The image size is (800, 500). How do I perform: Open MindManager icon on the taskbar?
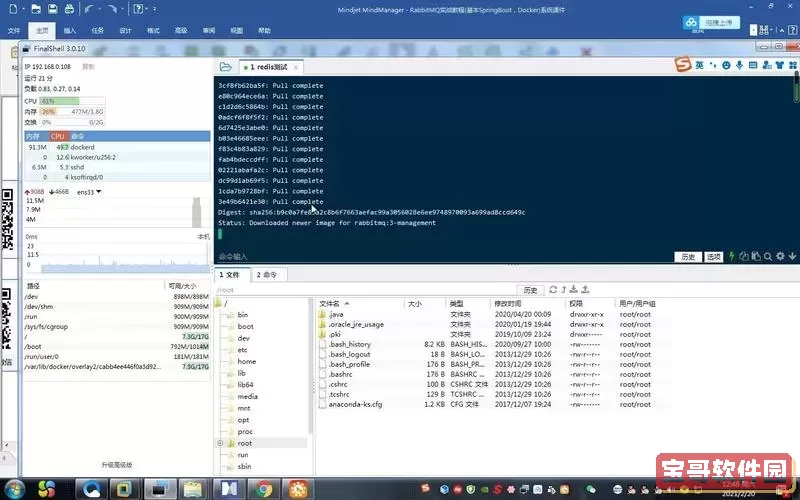tap(229, 489)
